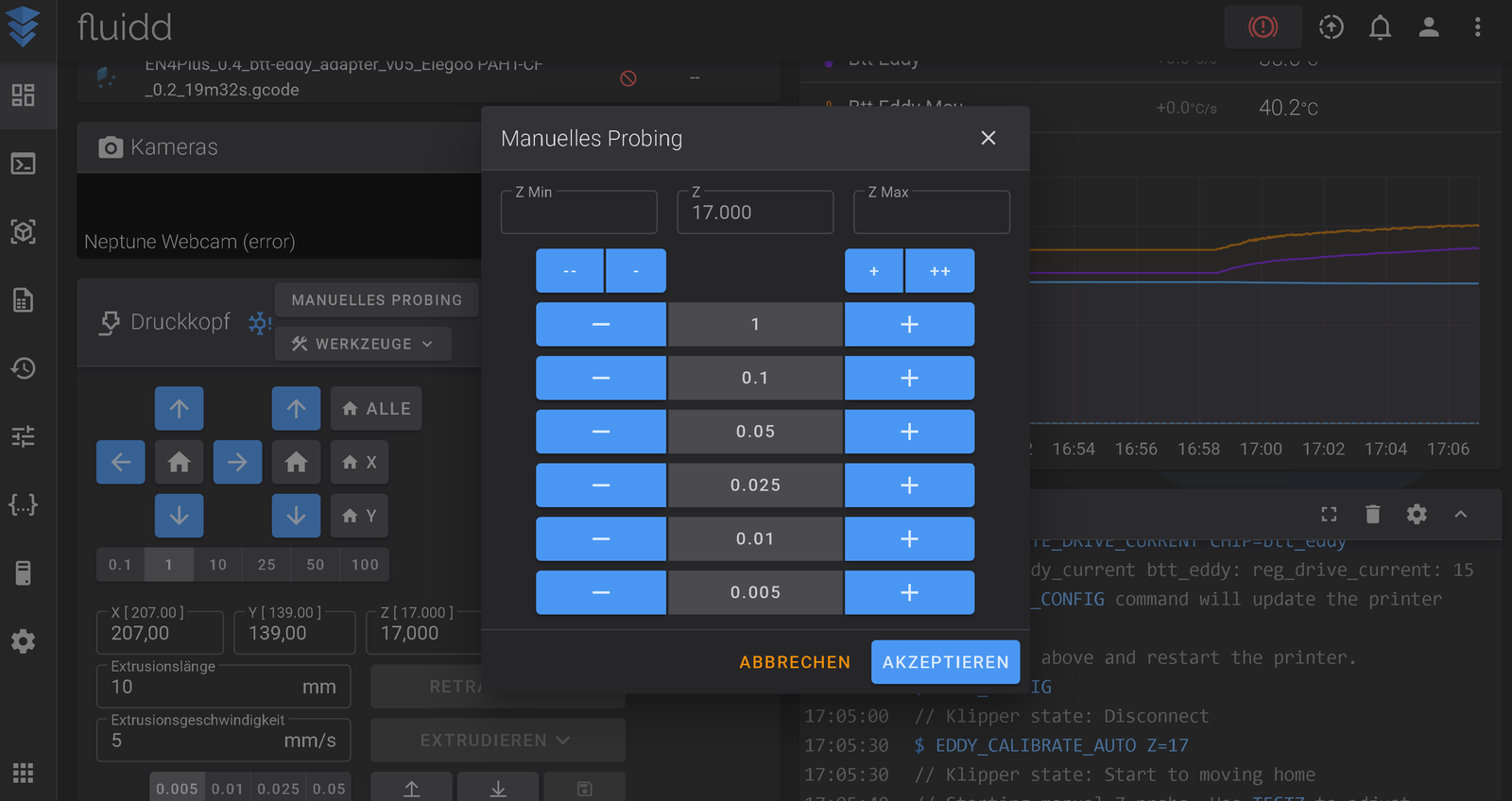Click the fullscreen console icon
This screenshot has height=801, width=1512.
1329,514
